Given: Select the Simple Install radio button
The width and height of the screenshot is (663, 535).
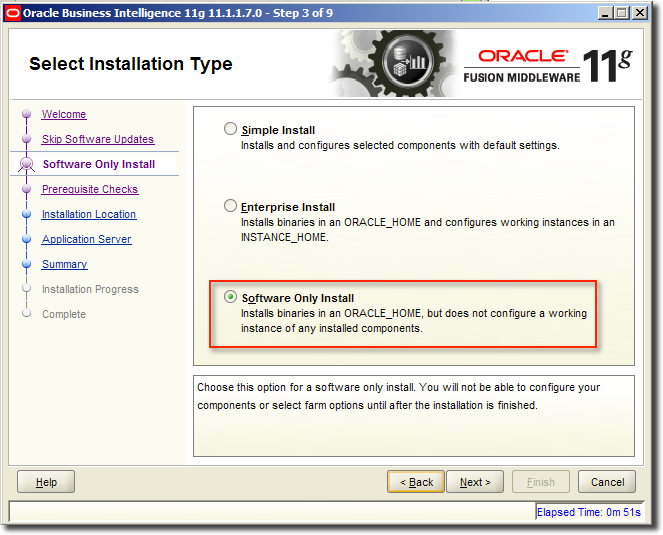Looking at the screenshot, I should [230, 129].
